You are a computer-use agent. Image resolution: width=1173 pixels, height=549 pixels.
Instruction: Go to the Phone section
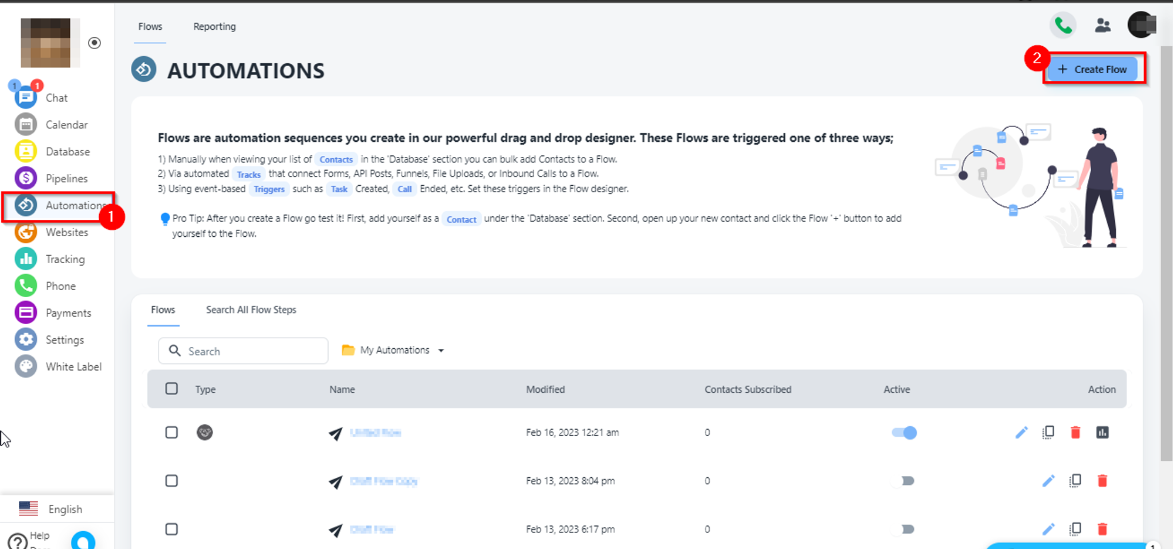27,286
